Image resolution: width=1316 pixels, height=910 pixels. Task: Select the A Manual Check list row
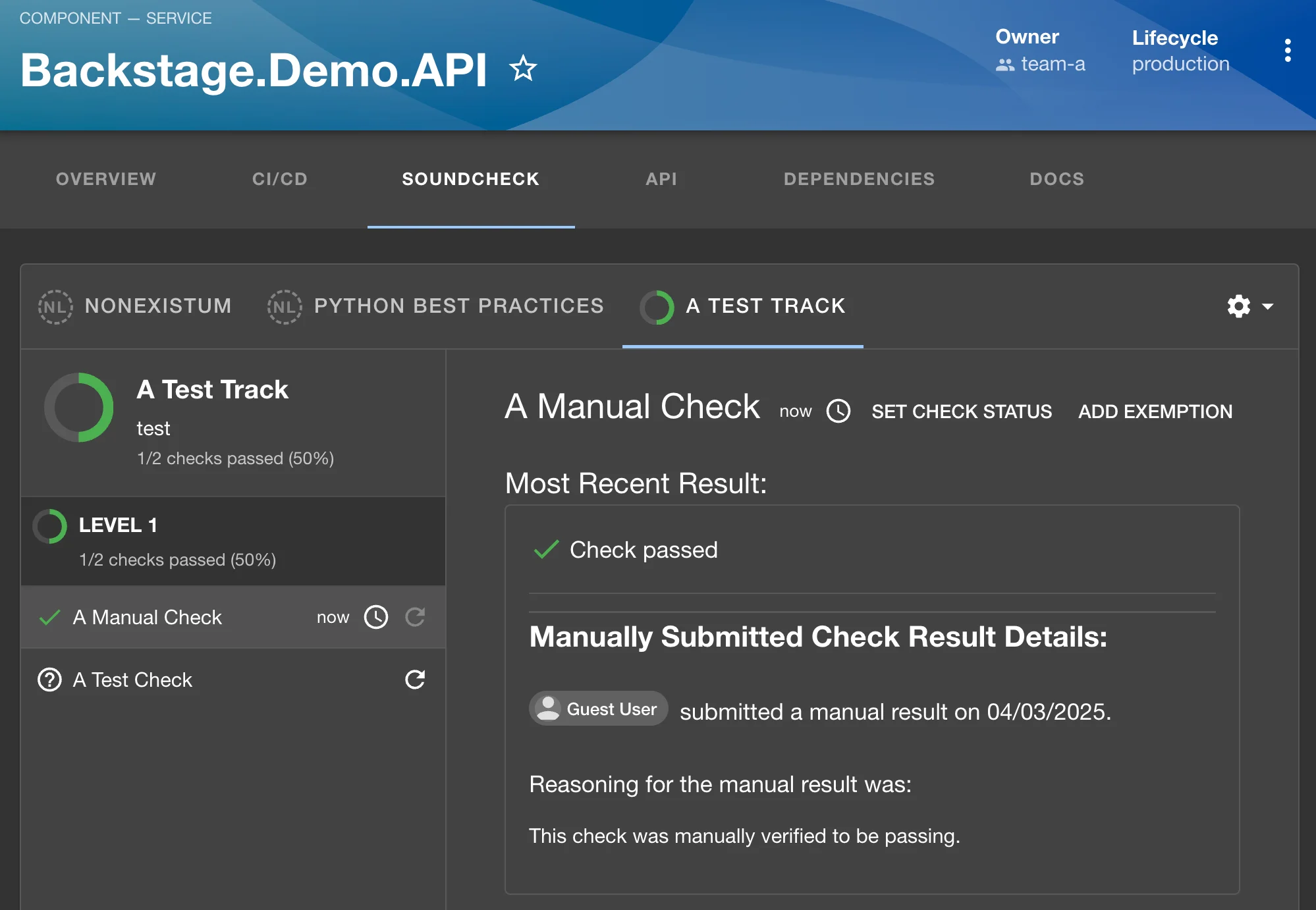tap(233, 617)
